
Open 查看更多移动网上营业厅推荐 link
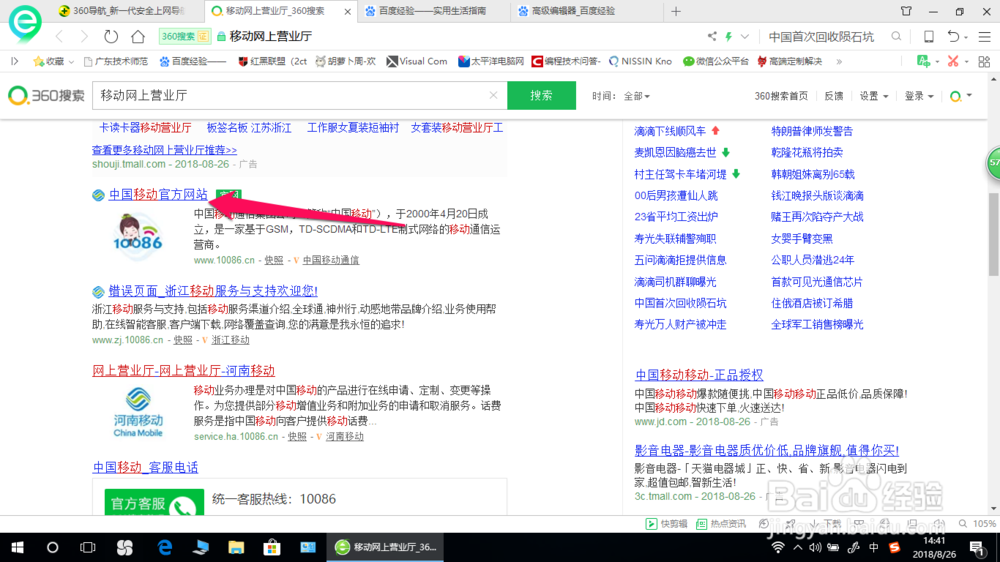pyautogui.click(x=165, y=150)
